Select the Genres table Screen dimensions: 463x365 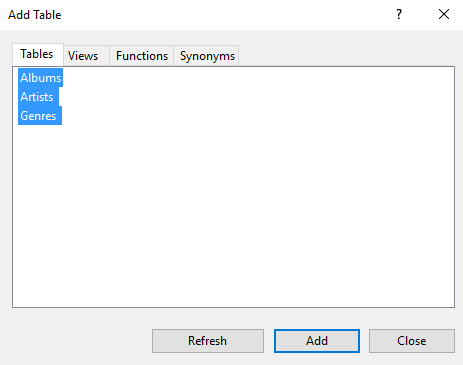(x=40, y=116)
